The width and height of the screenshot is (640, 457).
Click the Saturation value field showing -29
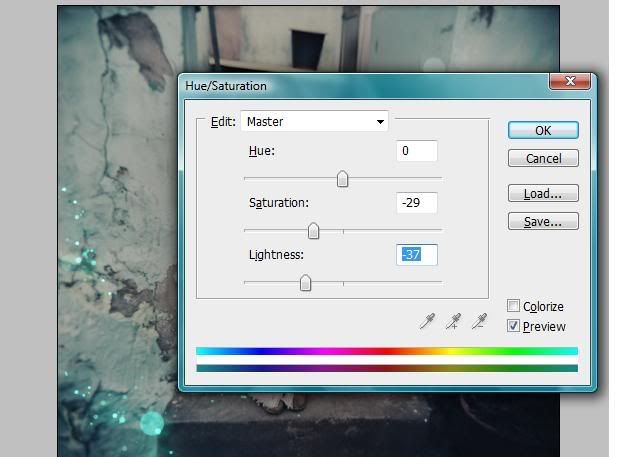pyautogui.click(x=417, y=202)
